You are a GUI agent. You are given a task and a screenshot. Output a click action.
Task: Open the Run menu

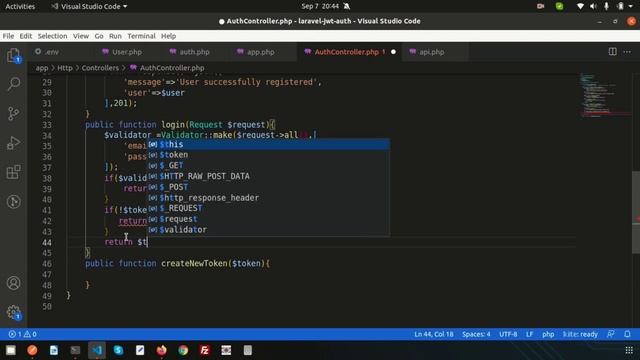coord(115,36)
